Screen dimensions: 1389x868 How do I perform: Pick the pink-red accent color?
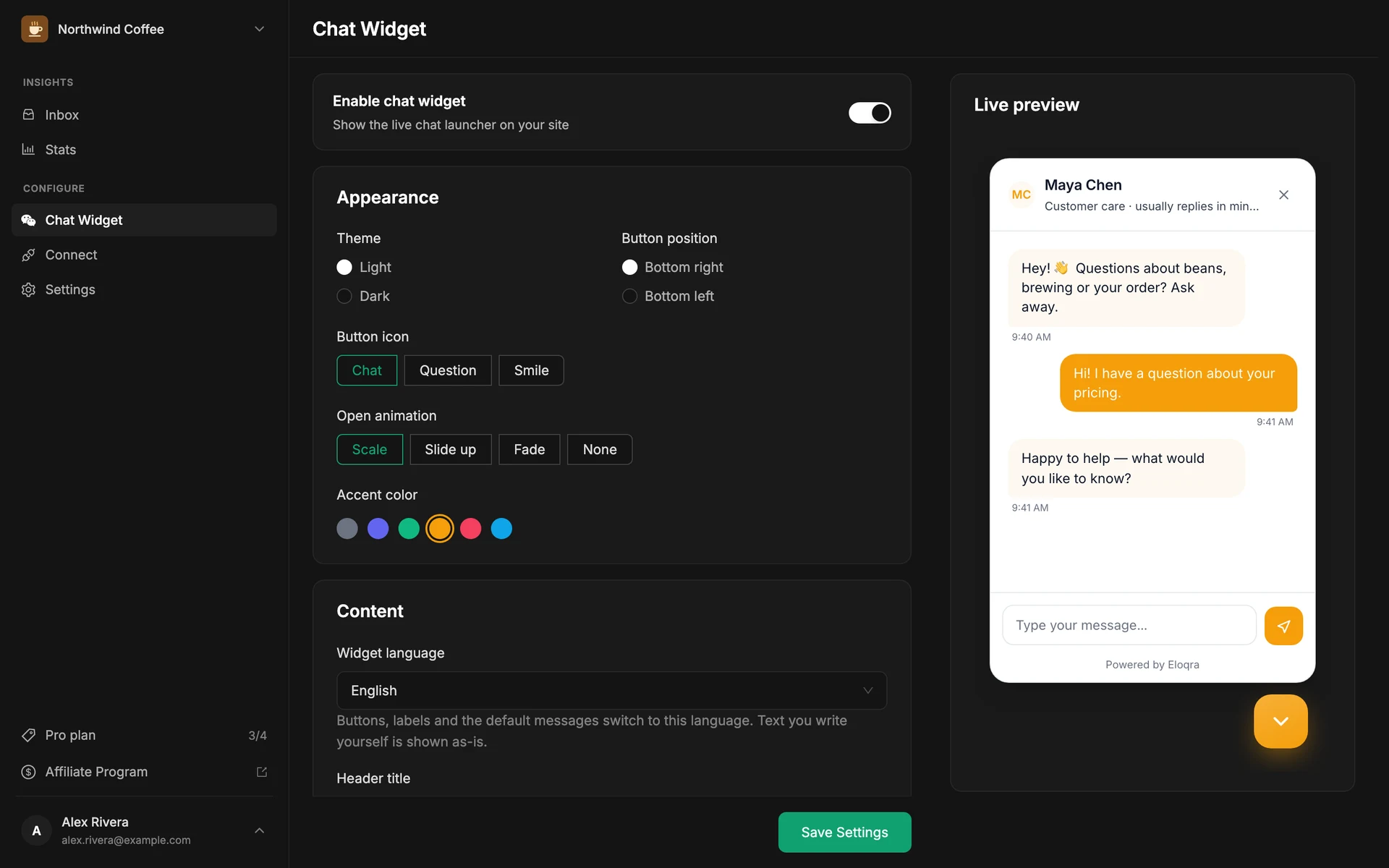[x=470, y=529]
